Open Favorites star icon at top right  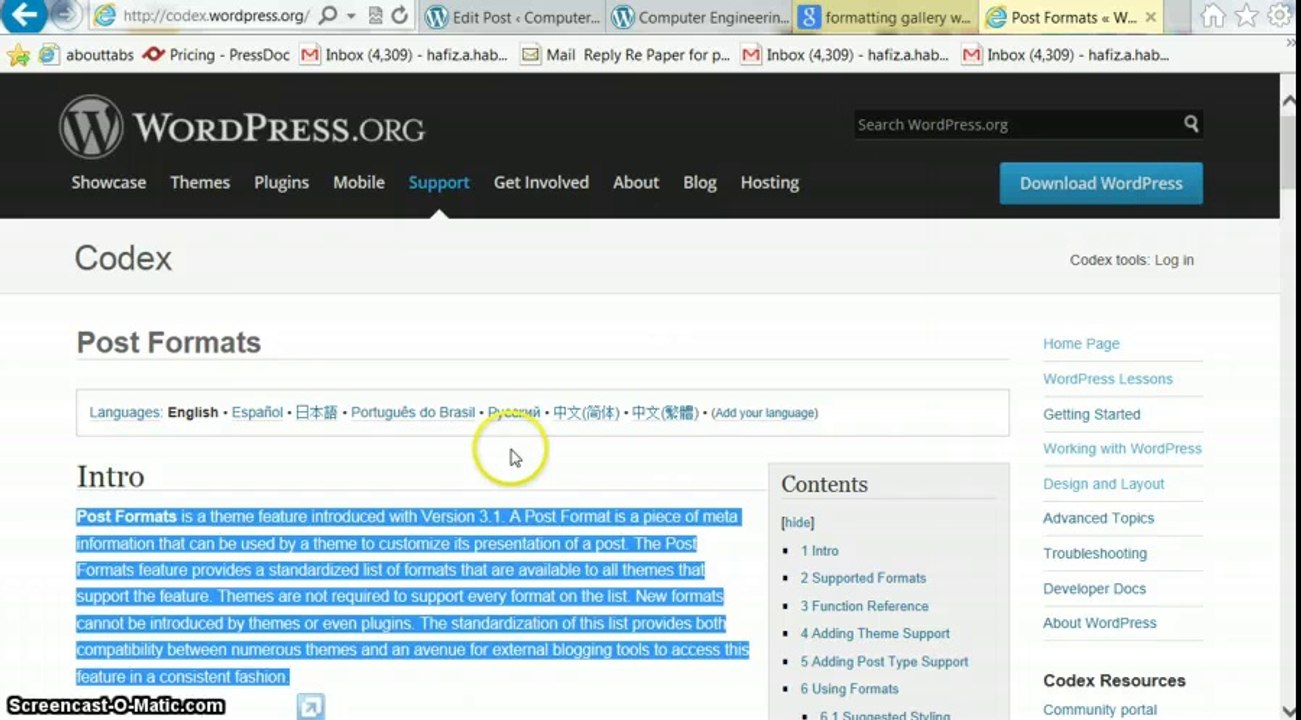[1246, 16]
